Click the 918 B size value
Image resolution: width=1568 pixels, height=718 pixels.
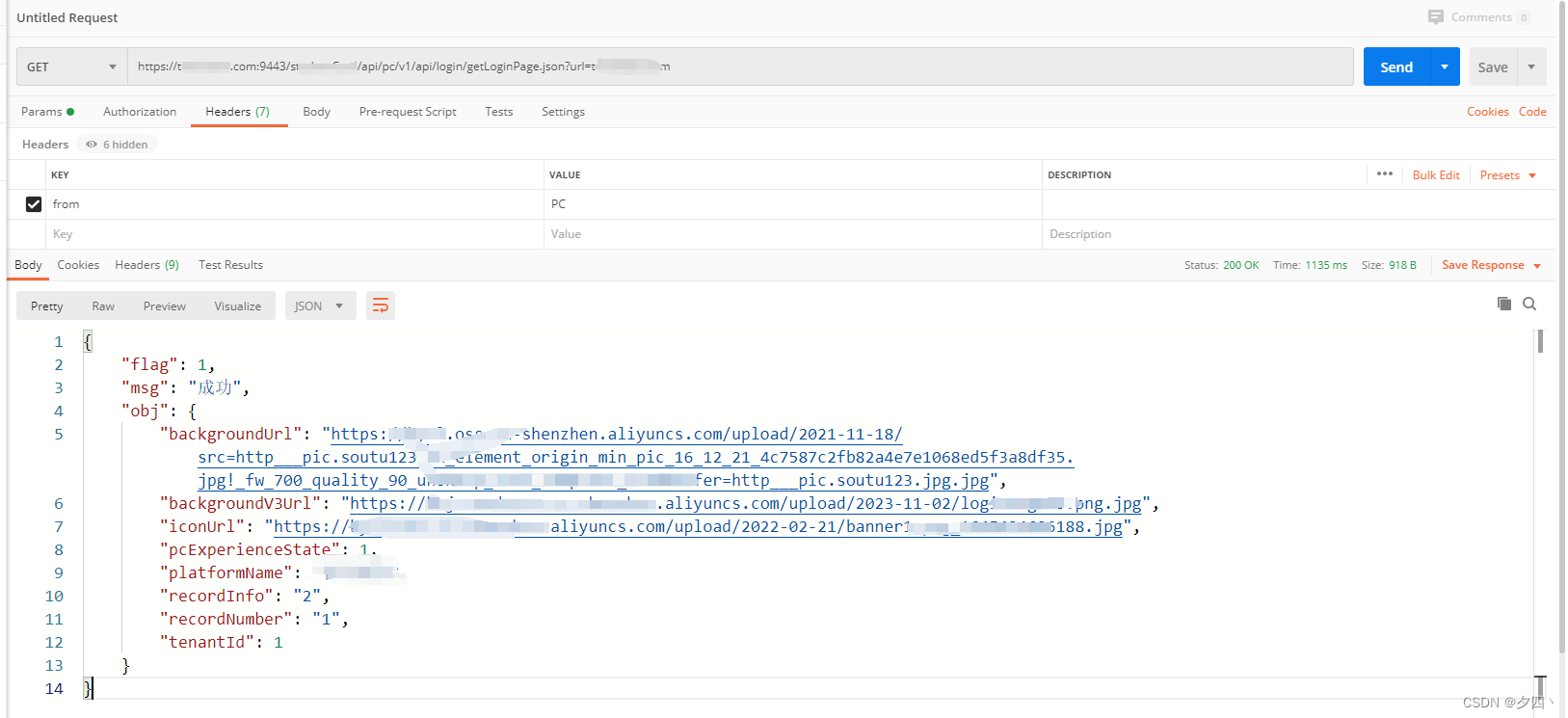tap(1402, 265)
